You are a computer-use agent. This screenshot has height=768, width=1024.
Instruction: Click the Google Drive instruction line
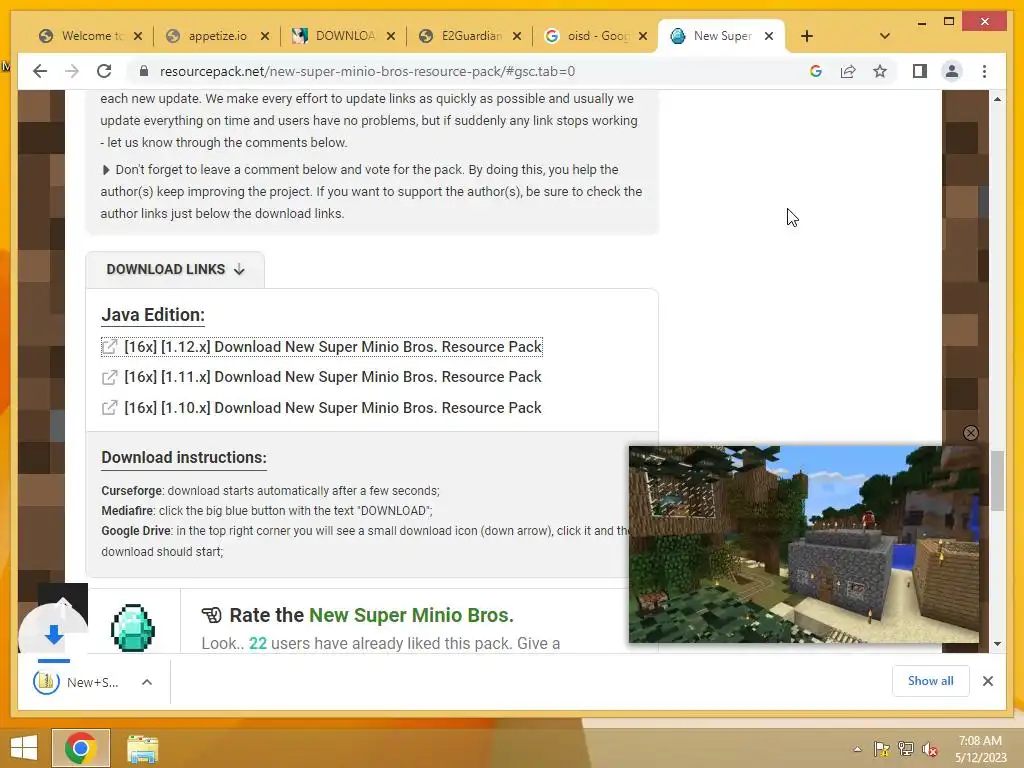[x=366, y=541]
